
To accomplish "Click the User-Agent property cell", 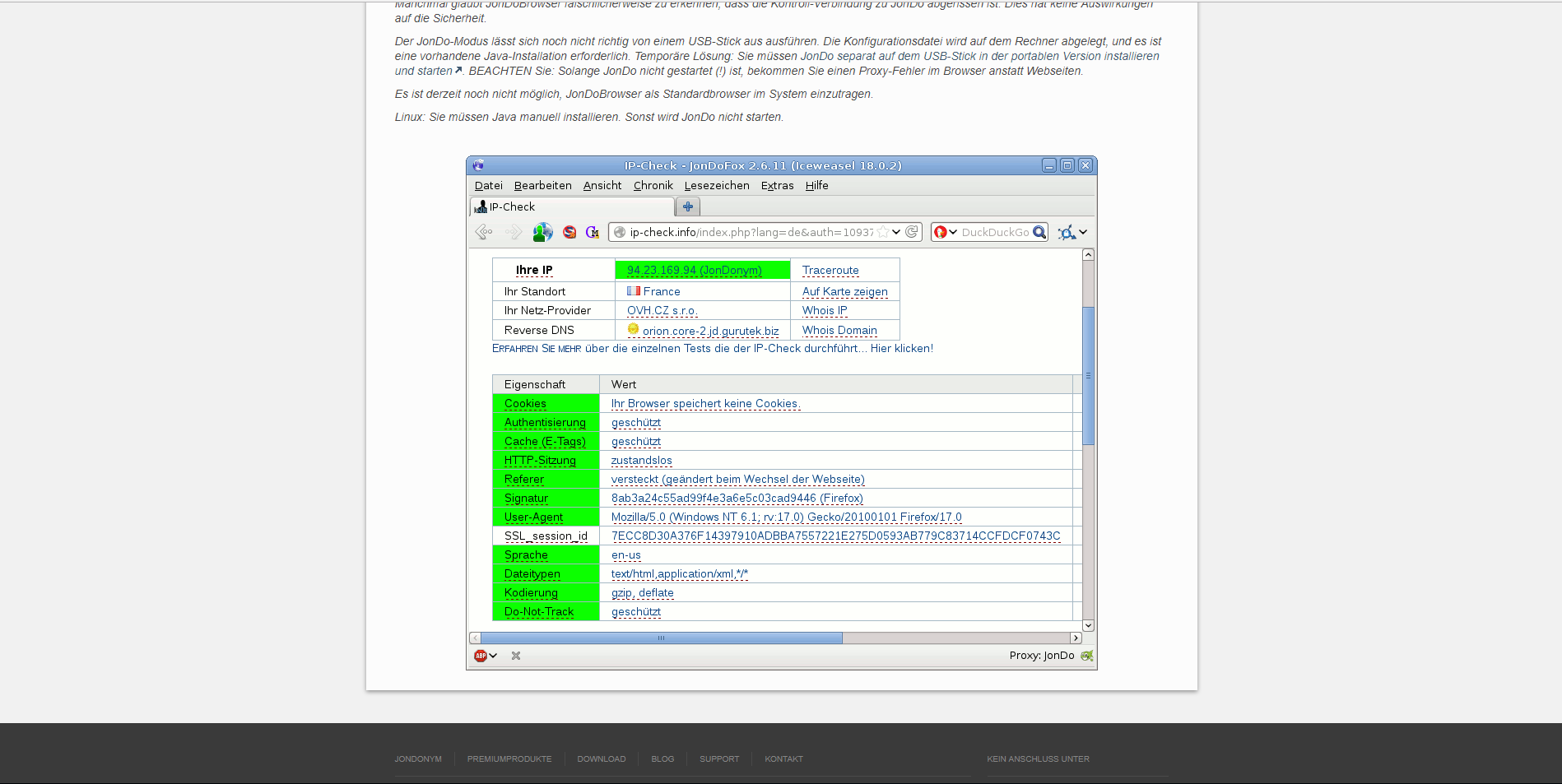I will [546, 517].
